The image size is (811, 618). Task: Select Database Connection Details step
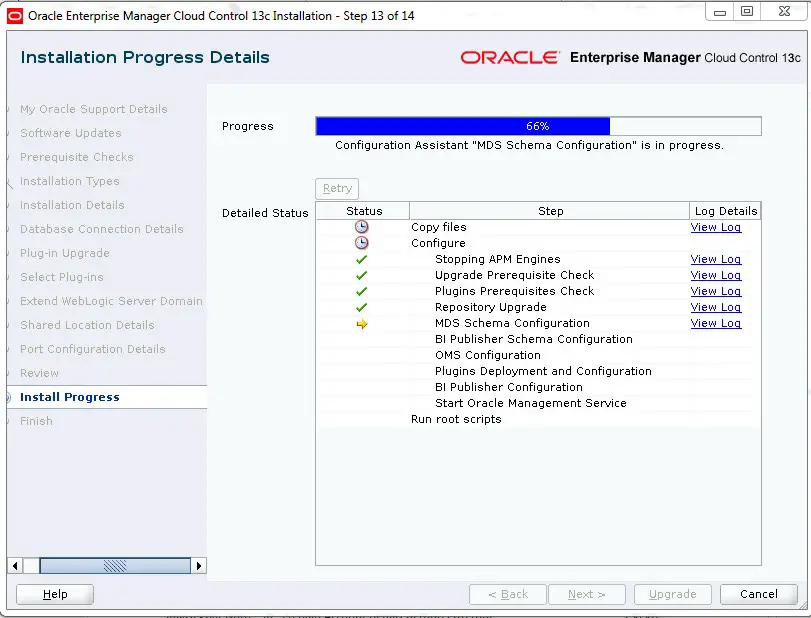point(102,229)
